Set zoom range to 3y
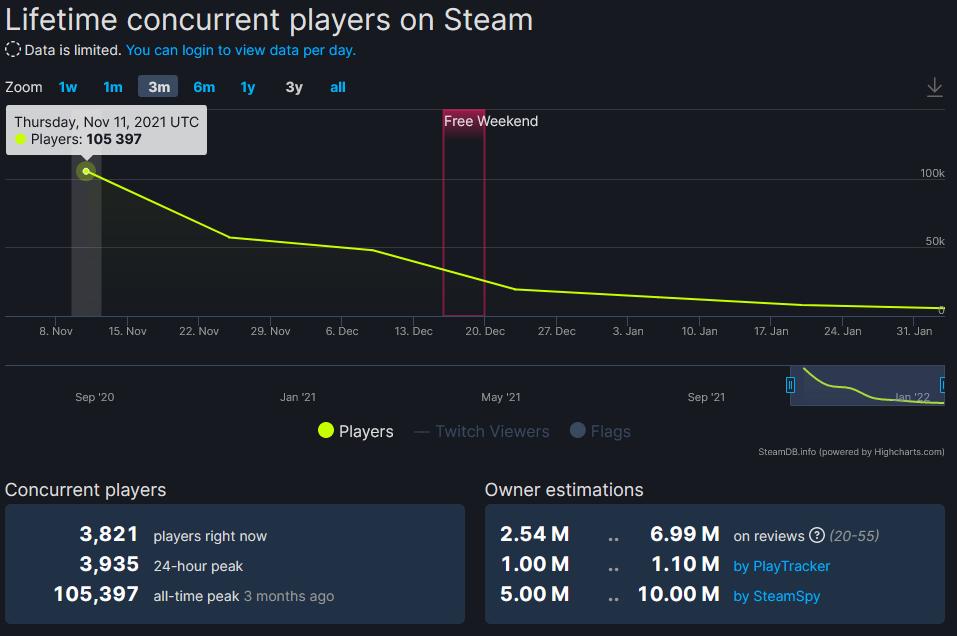The width and height of the screenshot is (957, 636). click(x=294, y=87)
